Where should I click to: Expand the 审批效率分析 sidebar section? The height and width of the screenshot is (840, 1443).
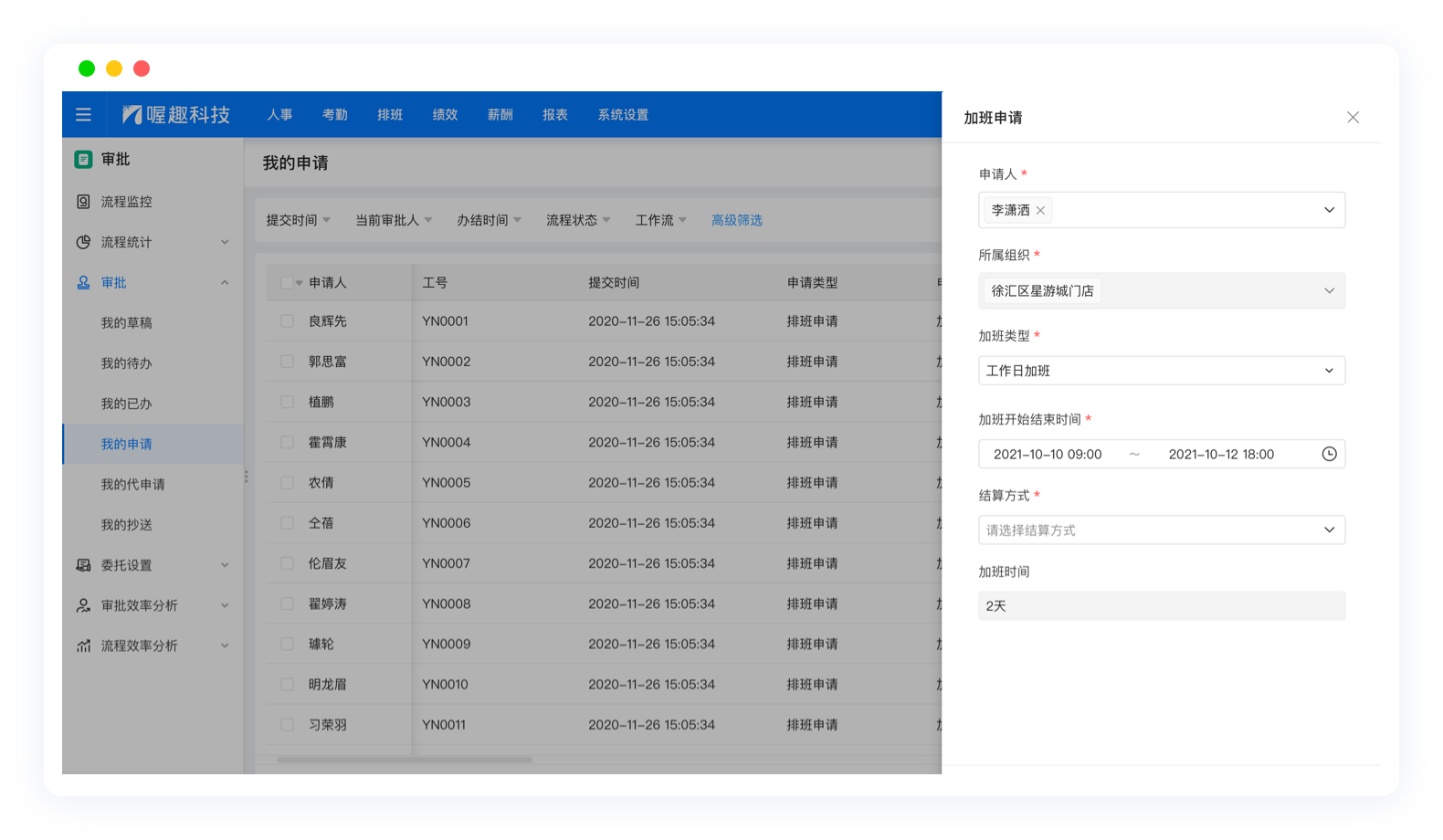[x=225, y=605]
